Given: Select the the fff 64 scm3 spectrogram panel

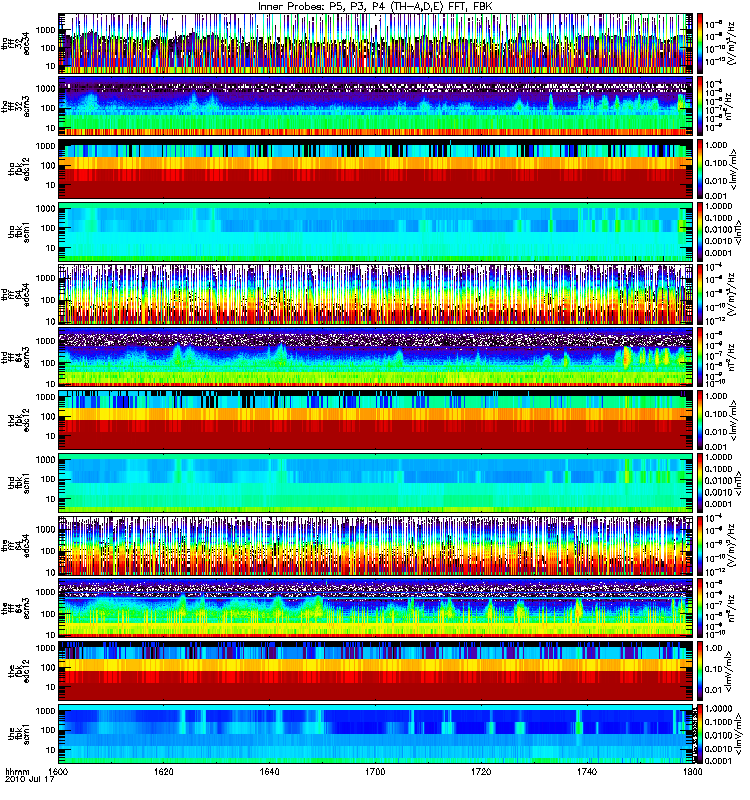Looking at the screenshot, I should [x=376, y=608].
